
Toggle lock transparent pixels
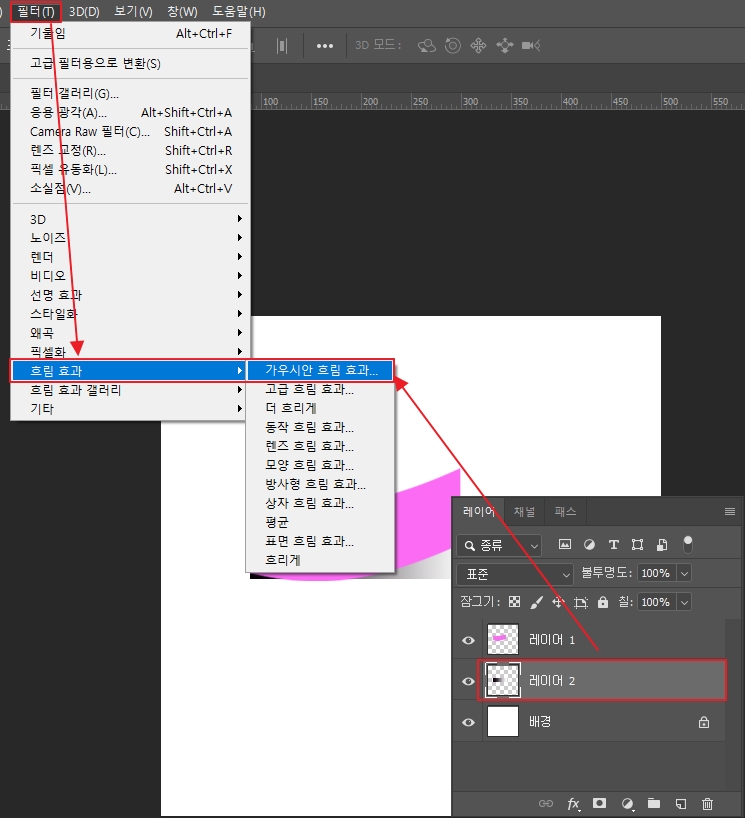[514, 602]
